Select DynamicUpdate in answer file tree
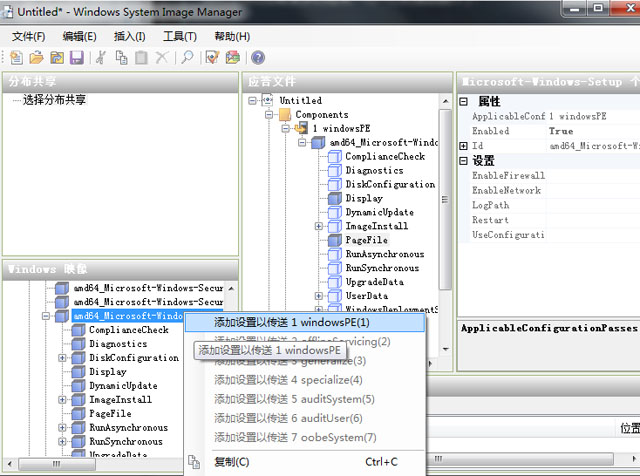640x476 pixels. (380, 212)
